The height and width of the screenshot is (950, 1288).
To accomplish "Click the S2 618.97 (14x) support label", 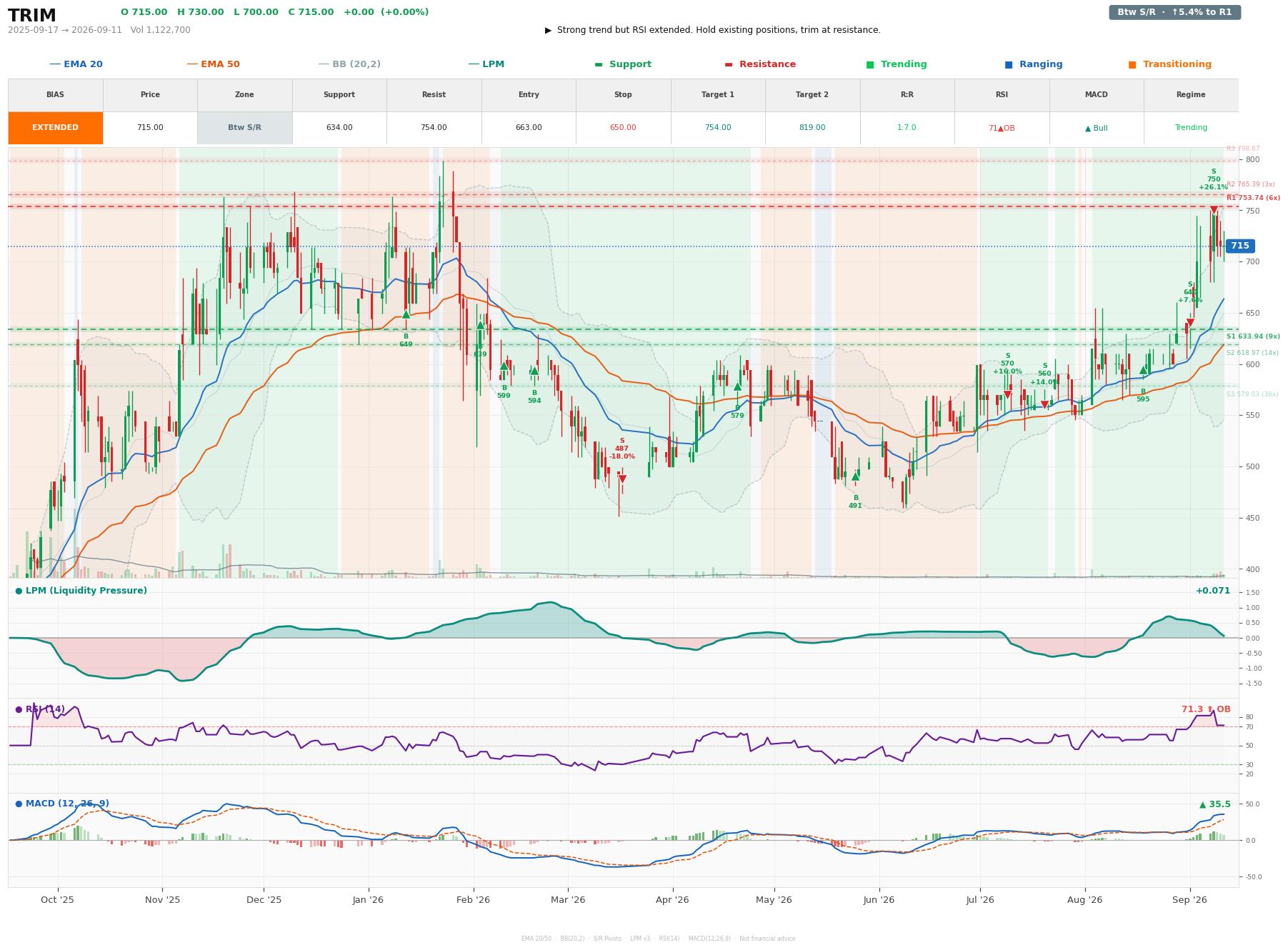I will [x=1252, y=353].
